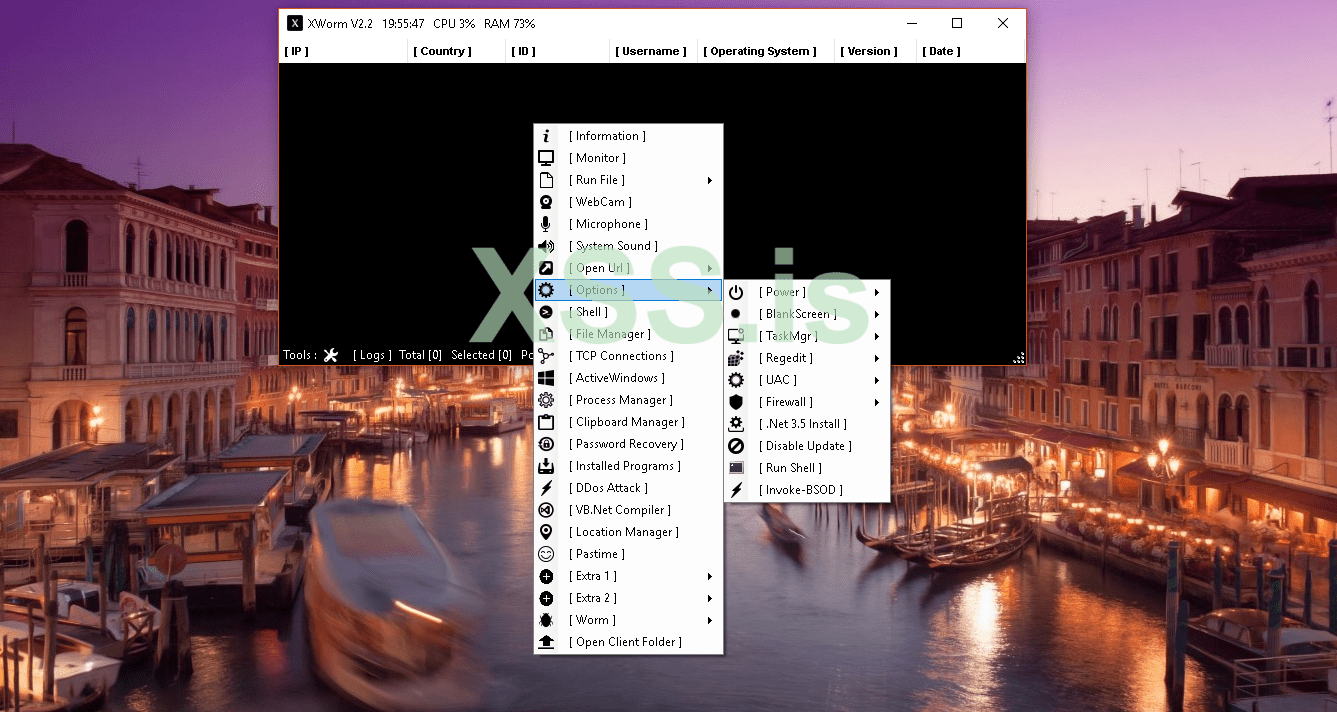Image resolution: width=1337 pixels, height=712 pixels.
Task: Click the Selected [0] status label
Action: pos(481,355)
